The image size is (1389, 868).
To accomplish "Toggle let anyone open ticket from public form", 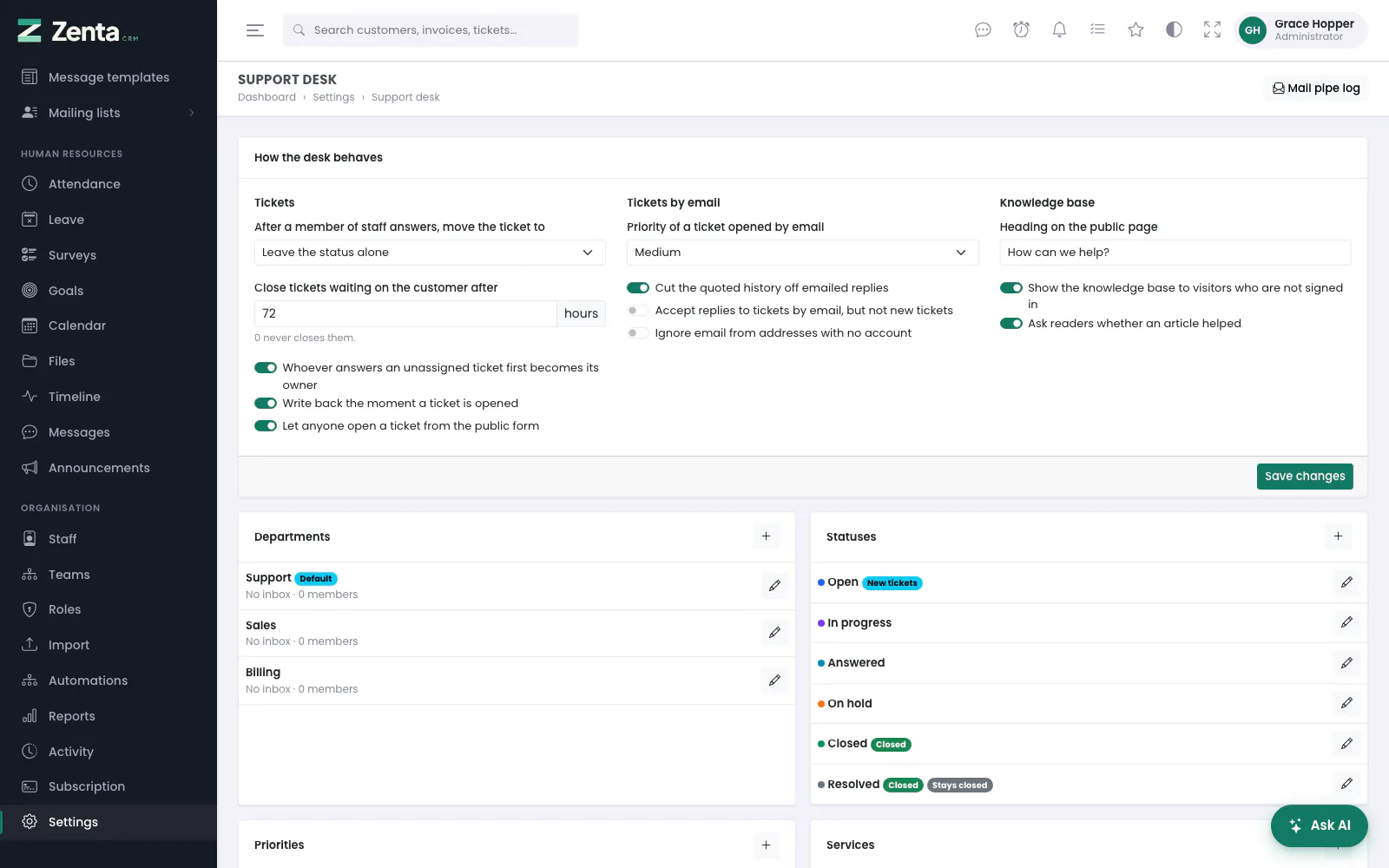I will click(266, 426).
